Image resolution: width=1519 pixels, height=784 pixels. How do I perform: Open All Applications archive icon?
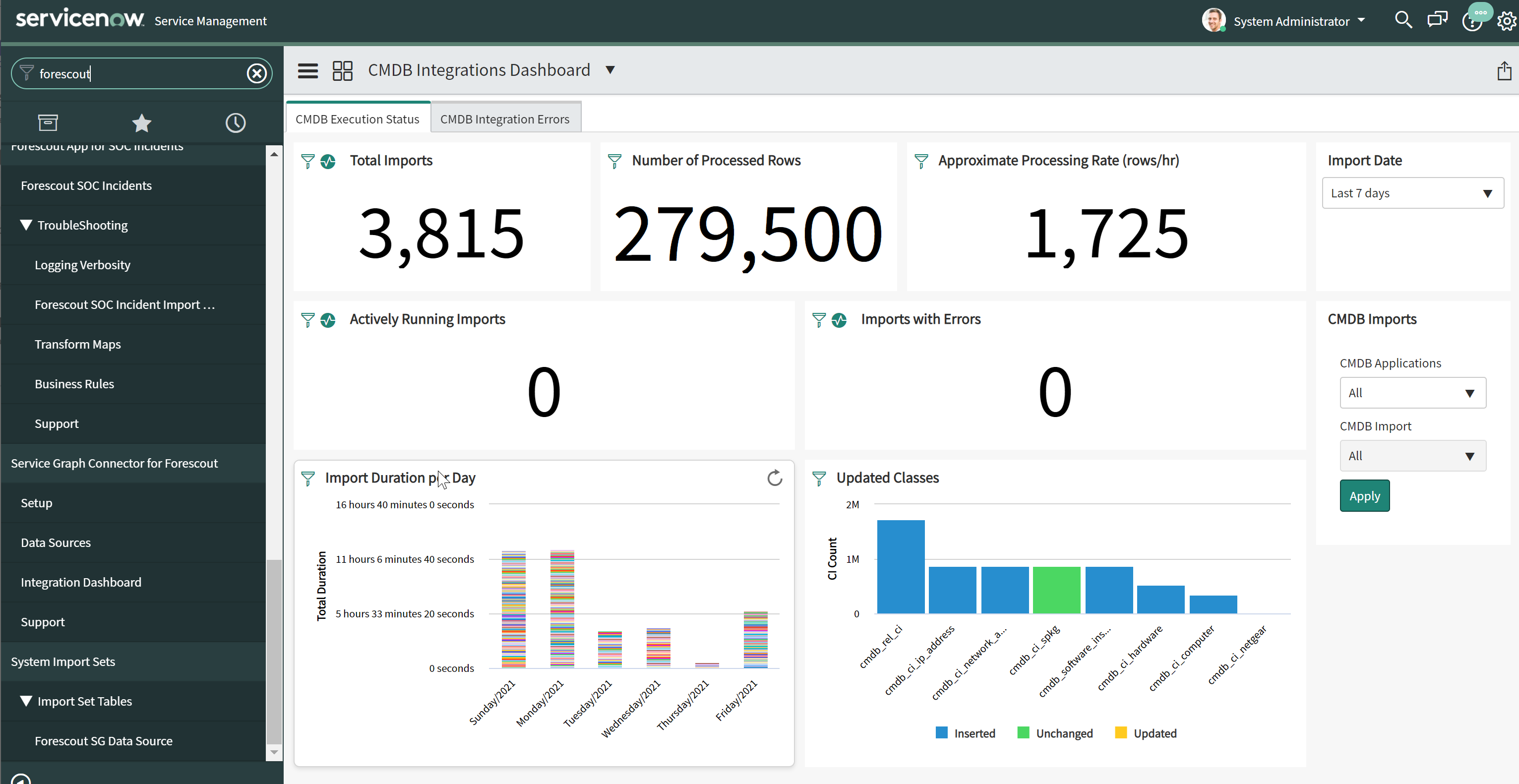48,123
